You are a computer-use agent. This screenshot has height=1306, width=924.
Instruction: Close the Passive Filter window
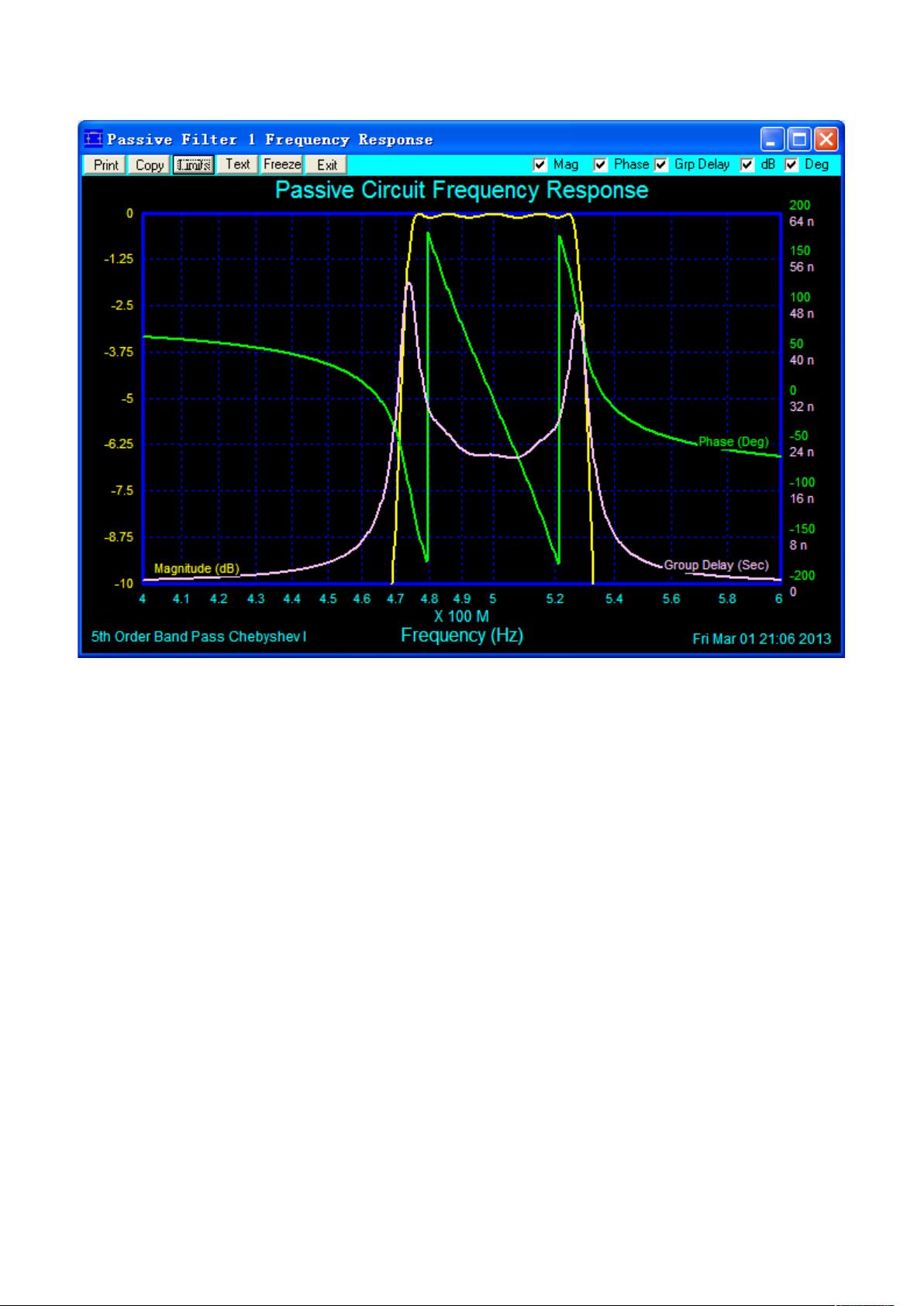point(827,140)
